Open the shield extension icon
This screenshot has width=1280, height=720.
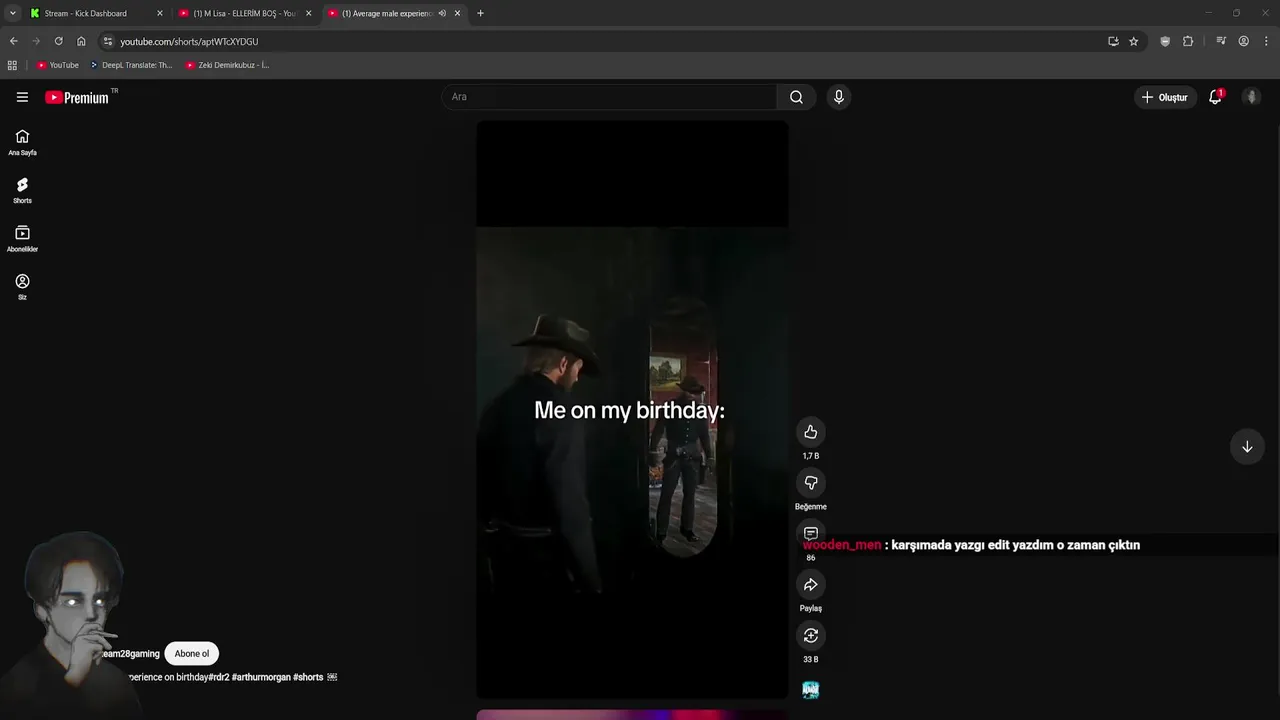tap(1165, 41)
